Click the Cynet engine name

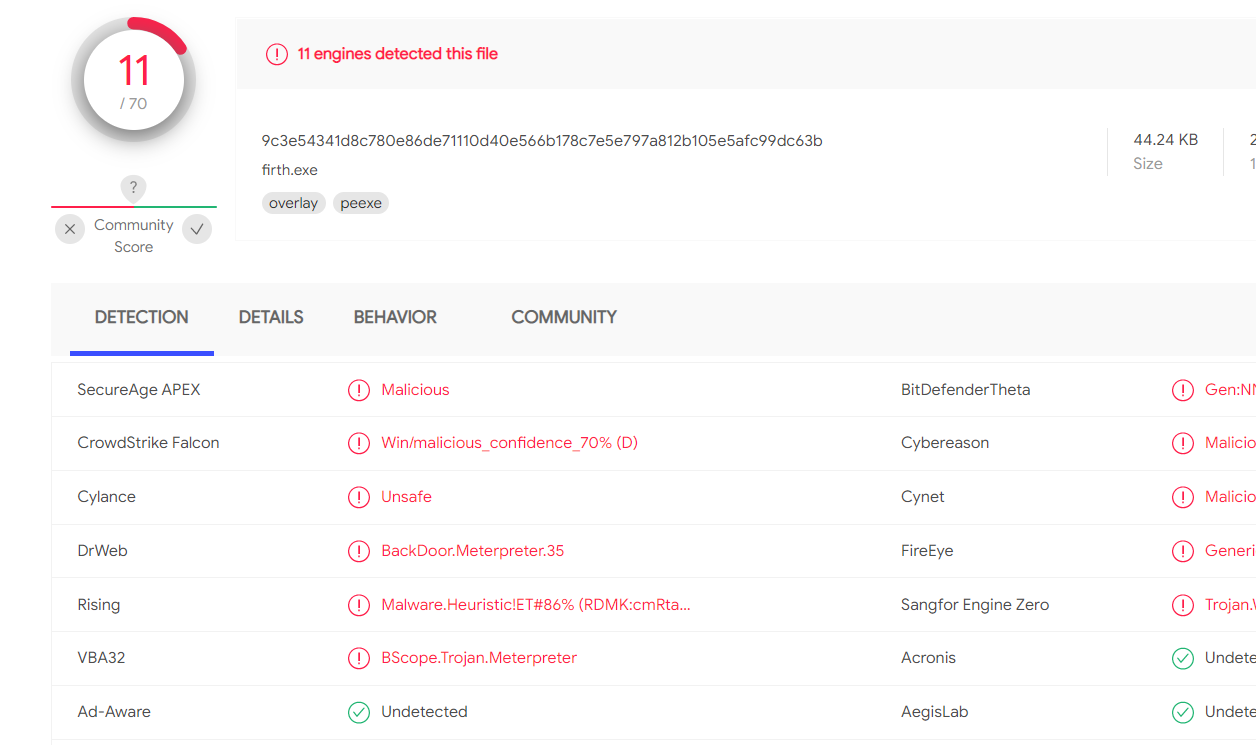coord(922,497)
